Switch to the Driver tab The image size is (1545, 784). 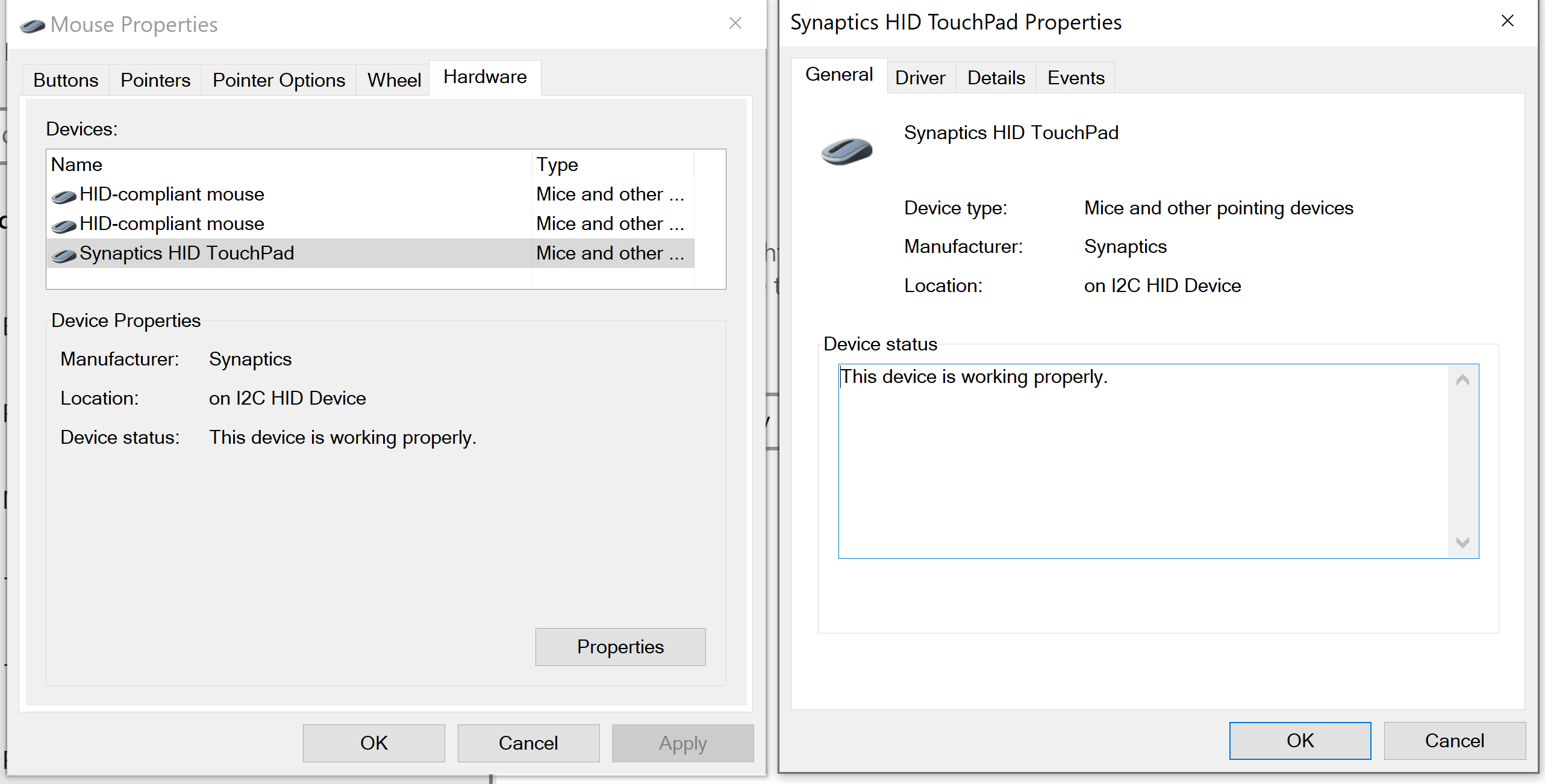pos(920,77)
